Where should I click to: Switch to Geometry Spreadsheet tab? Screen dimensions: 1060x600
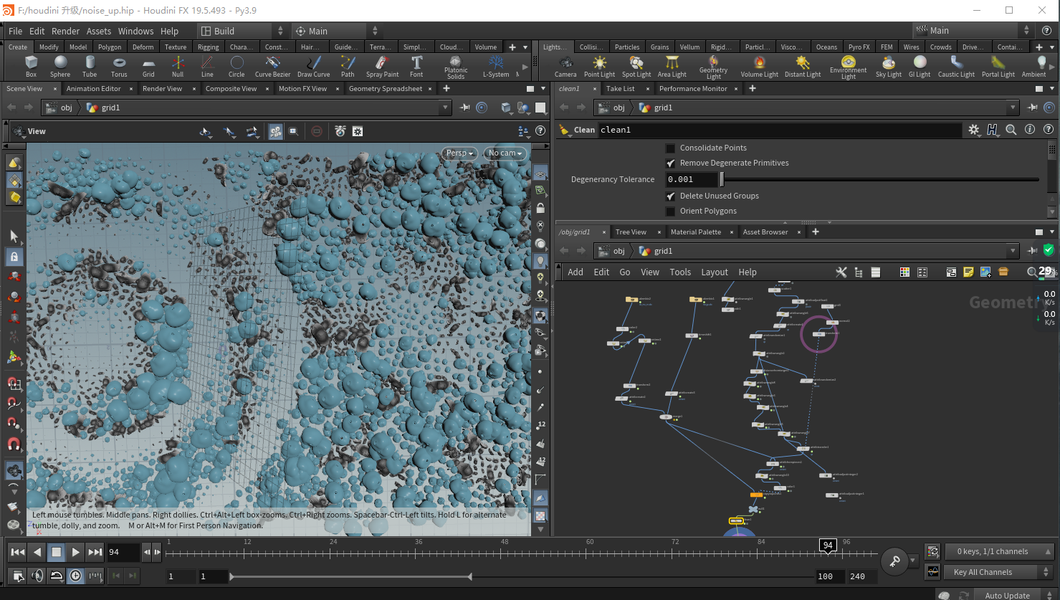[385, 89]
